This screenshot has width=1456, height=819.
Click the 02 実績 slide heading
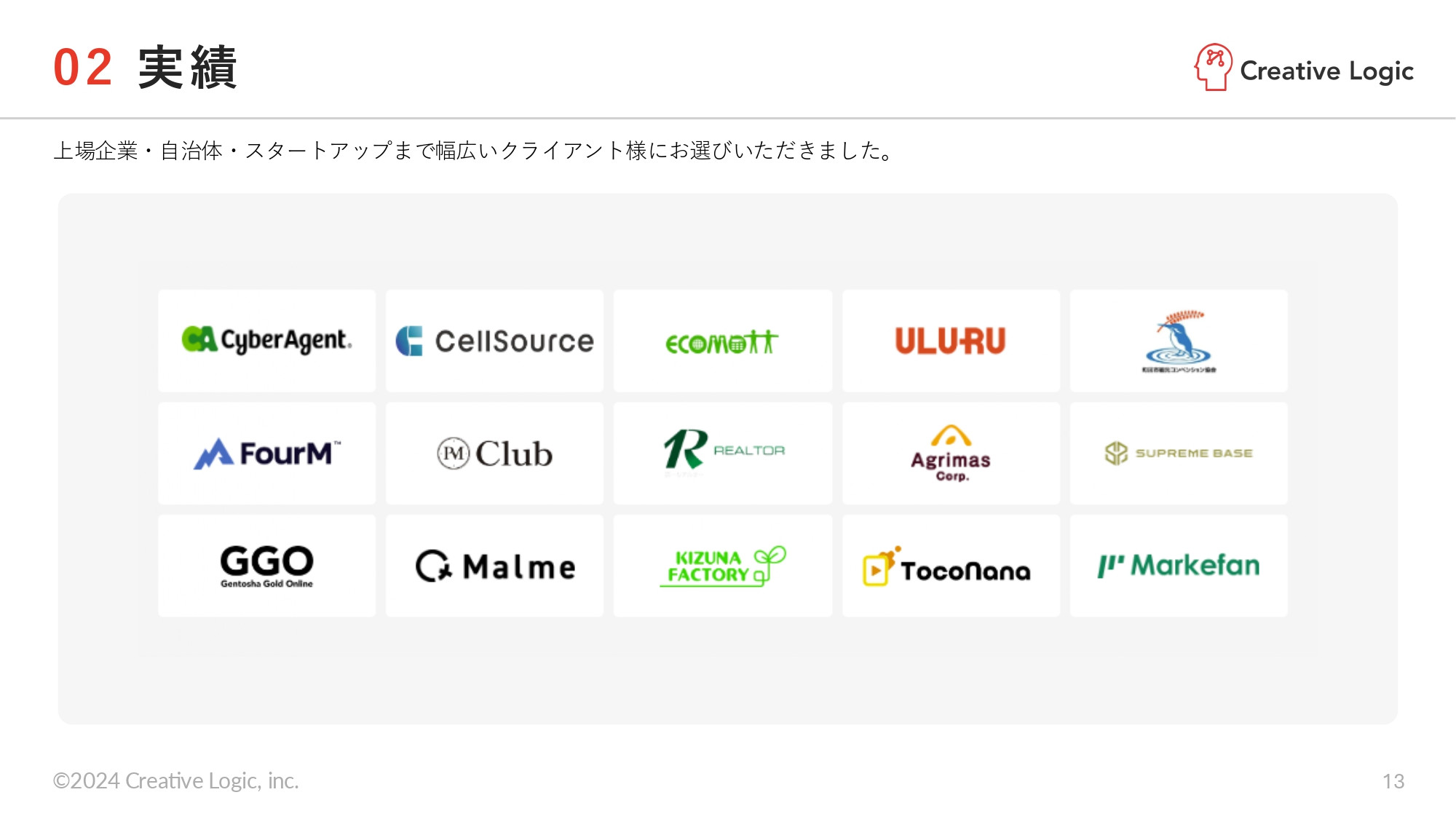(146, 68)
